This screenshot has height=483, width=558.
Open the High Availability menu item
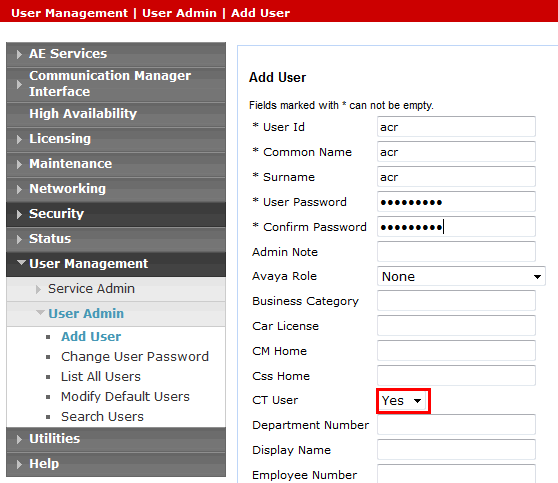[83, 114]
